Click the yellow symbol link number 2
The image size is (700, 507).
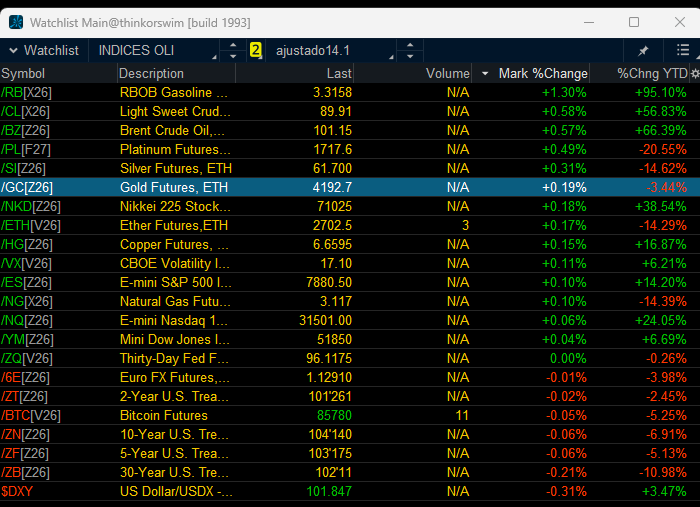click(x=255, y=50)
